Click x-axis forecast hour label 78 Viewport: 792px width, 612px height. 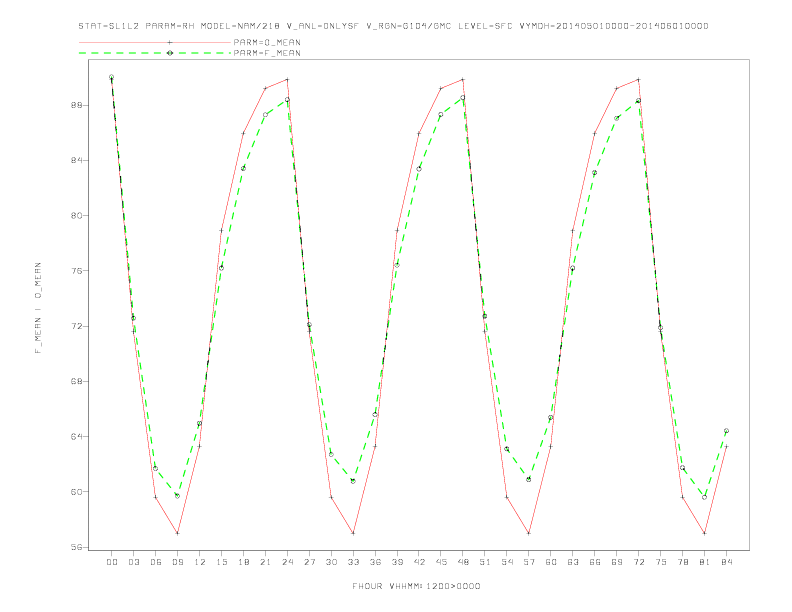[x=682, y=562]
